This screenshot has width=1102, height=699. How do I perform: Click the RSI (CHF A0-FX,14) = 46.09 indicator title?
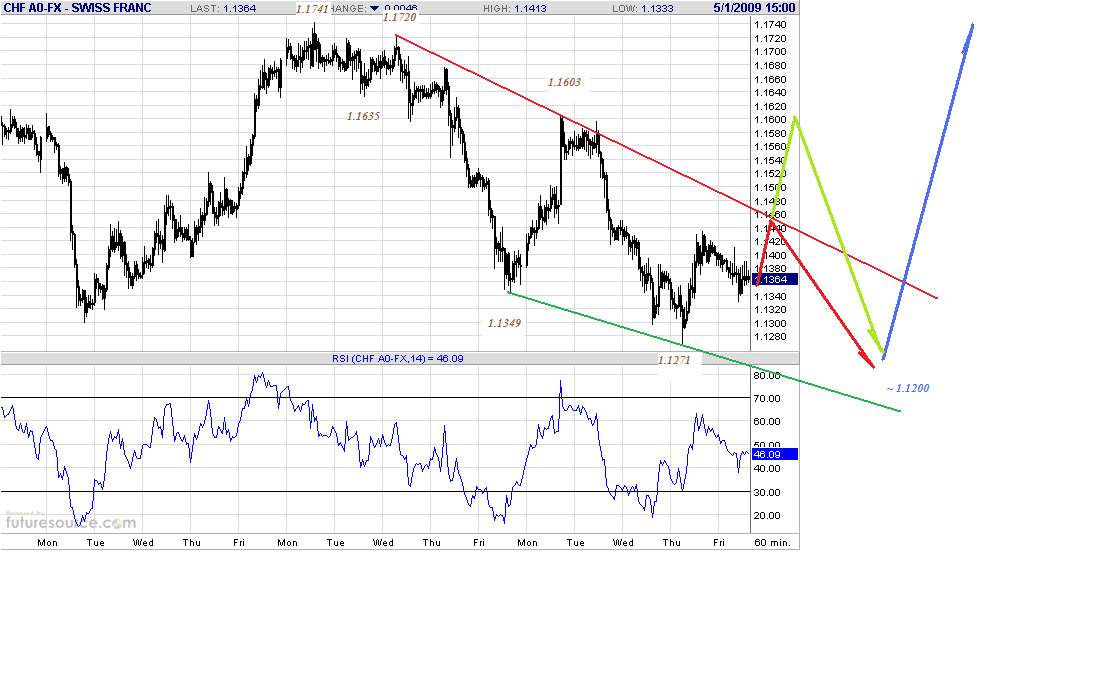click(398, 359)
